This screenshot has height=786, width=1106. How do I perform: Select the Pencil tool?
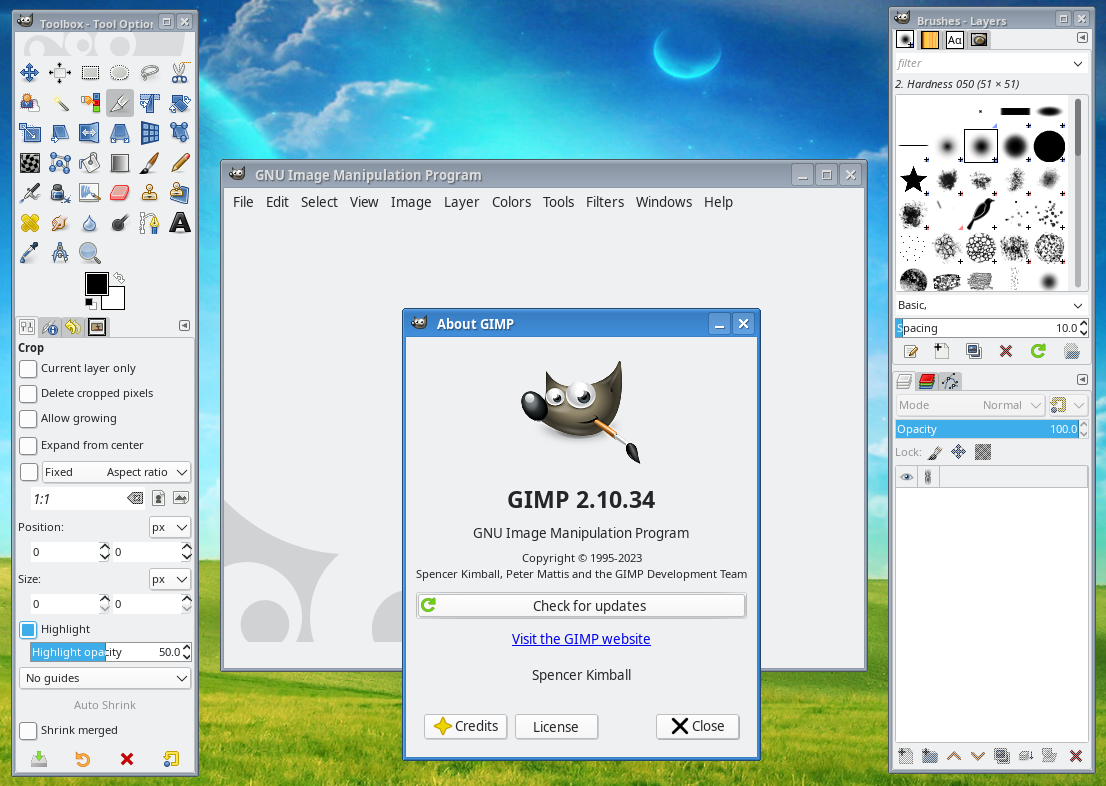coord(180,163)
